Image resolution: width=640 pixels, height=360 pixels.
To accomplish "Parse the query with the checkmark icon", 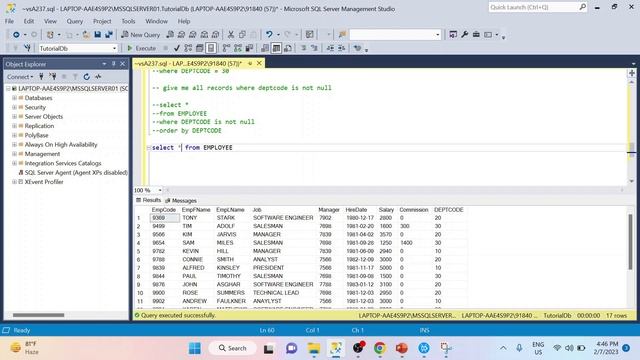I will (177, 48).
